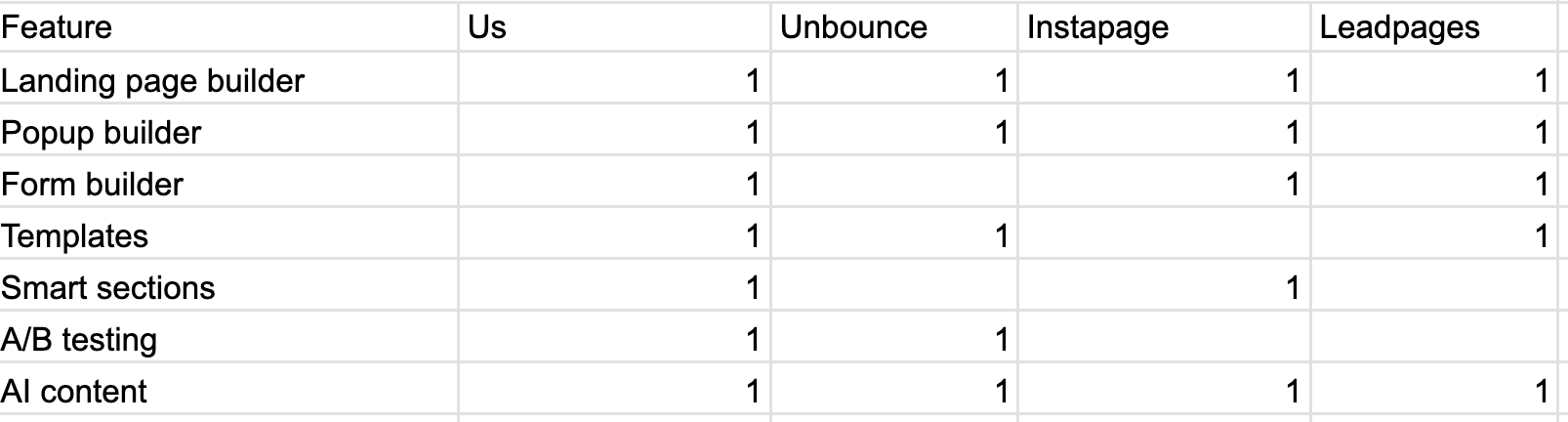This screenshot has height=422, width=1568.
Task: Select the Leadpages header cell
Action: (x=1431, y=27)
